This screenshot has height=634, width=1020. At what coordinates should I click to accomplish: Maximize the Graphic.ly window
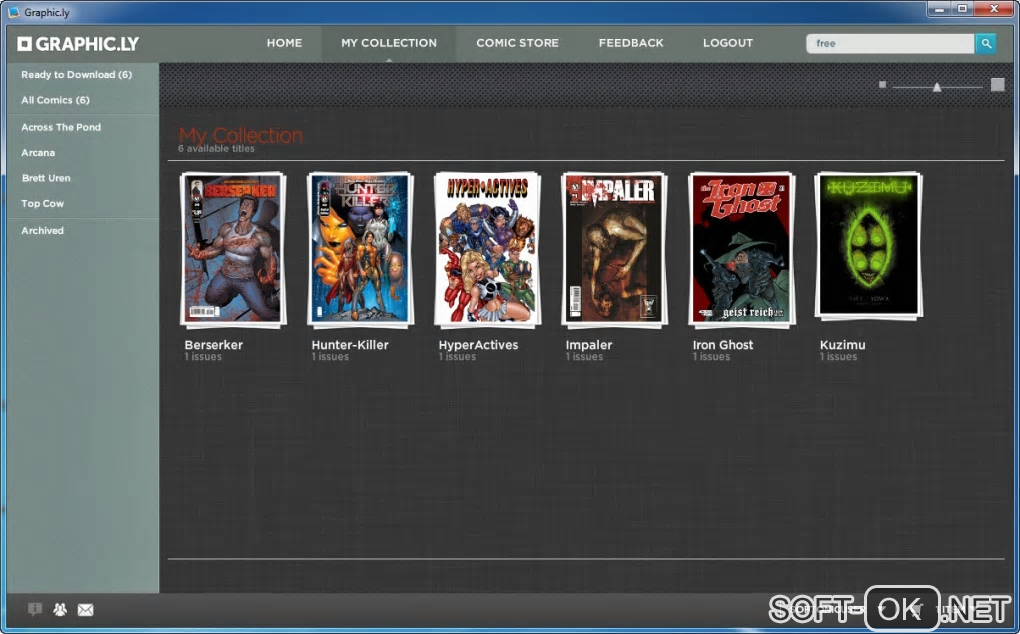pyautogui.click(x=963, y=9)
